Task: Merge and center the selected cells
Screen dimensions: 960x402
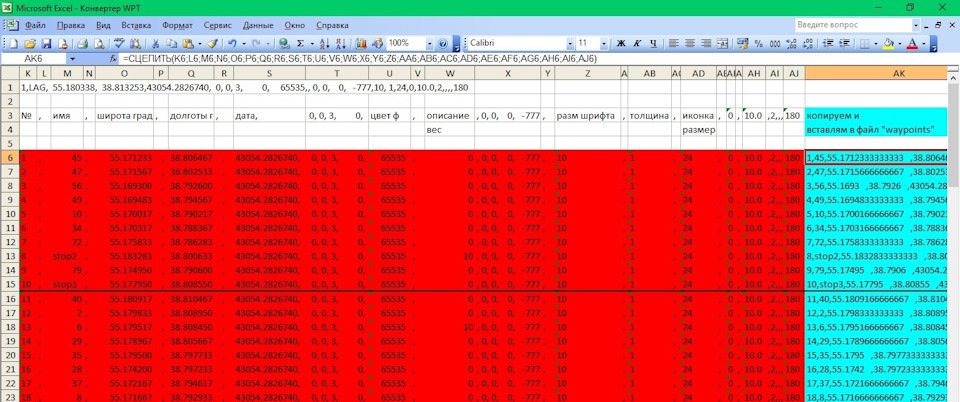Action: 722,43
